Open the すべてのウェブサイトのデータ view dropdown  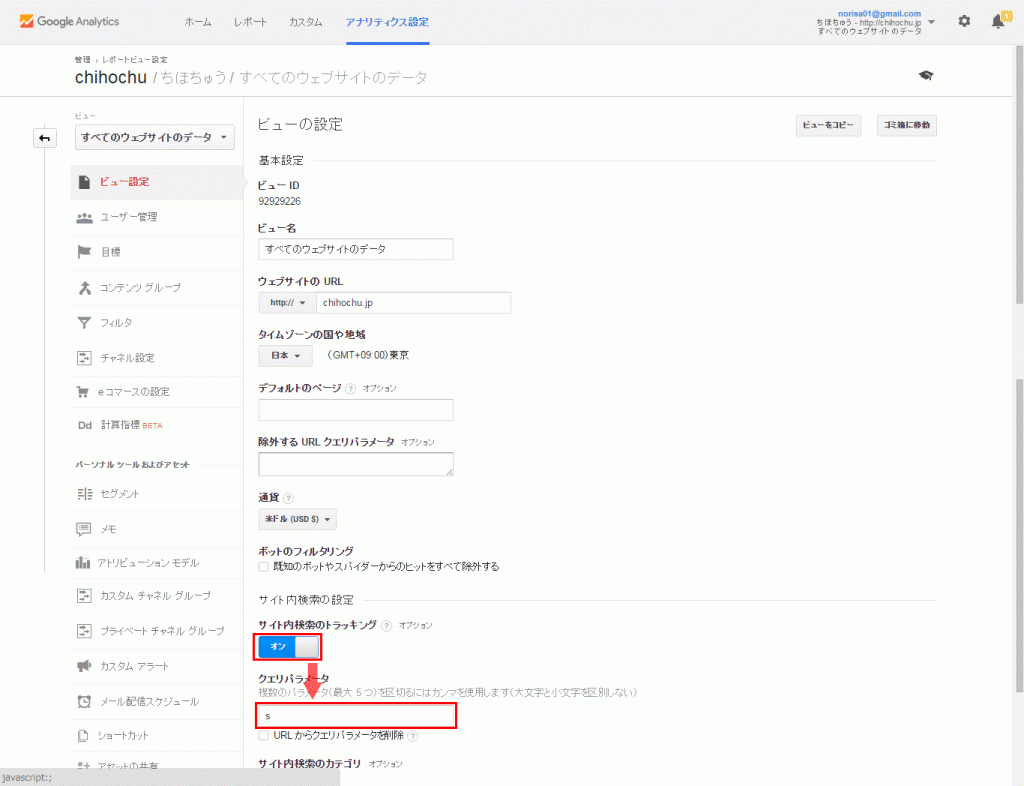click(154, 138)
